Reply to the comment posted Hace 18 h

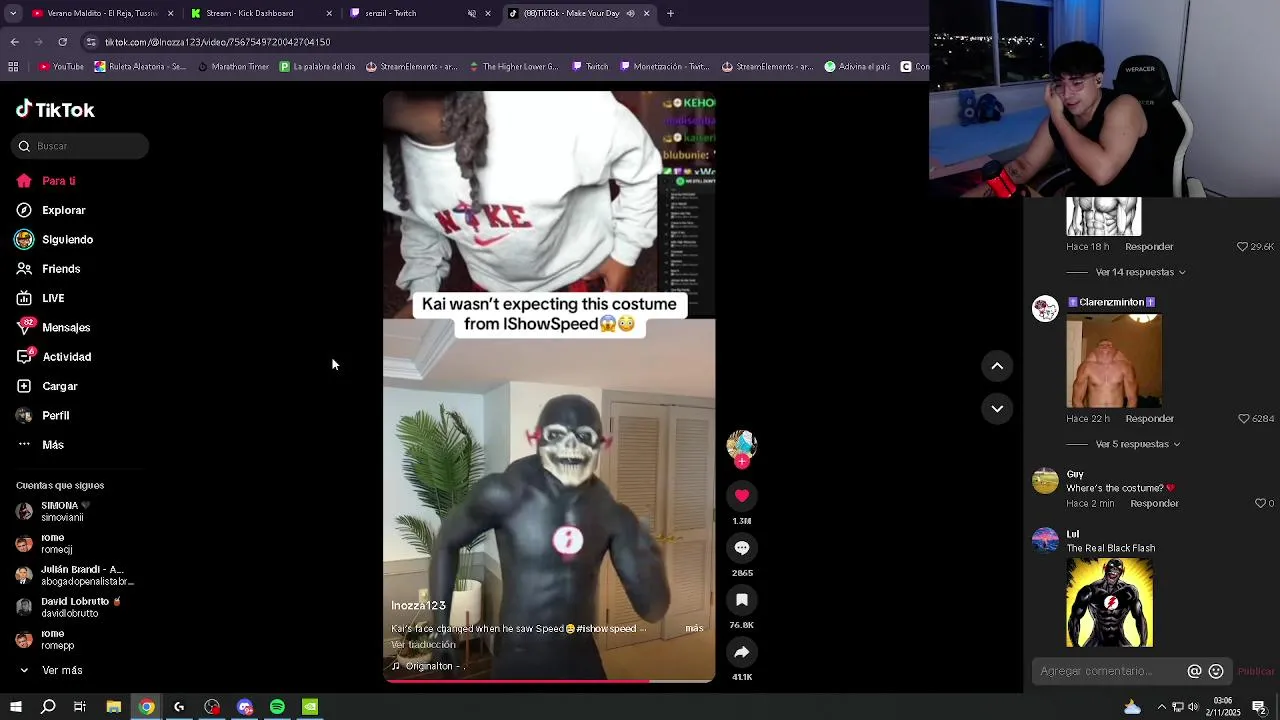click(1149, 246)
